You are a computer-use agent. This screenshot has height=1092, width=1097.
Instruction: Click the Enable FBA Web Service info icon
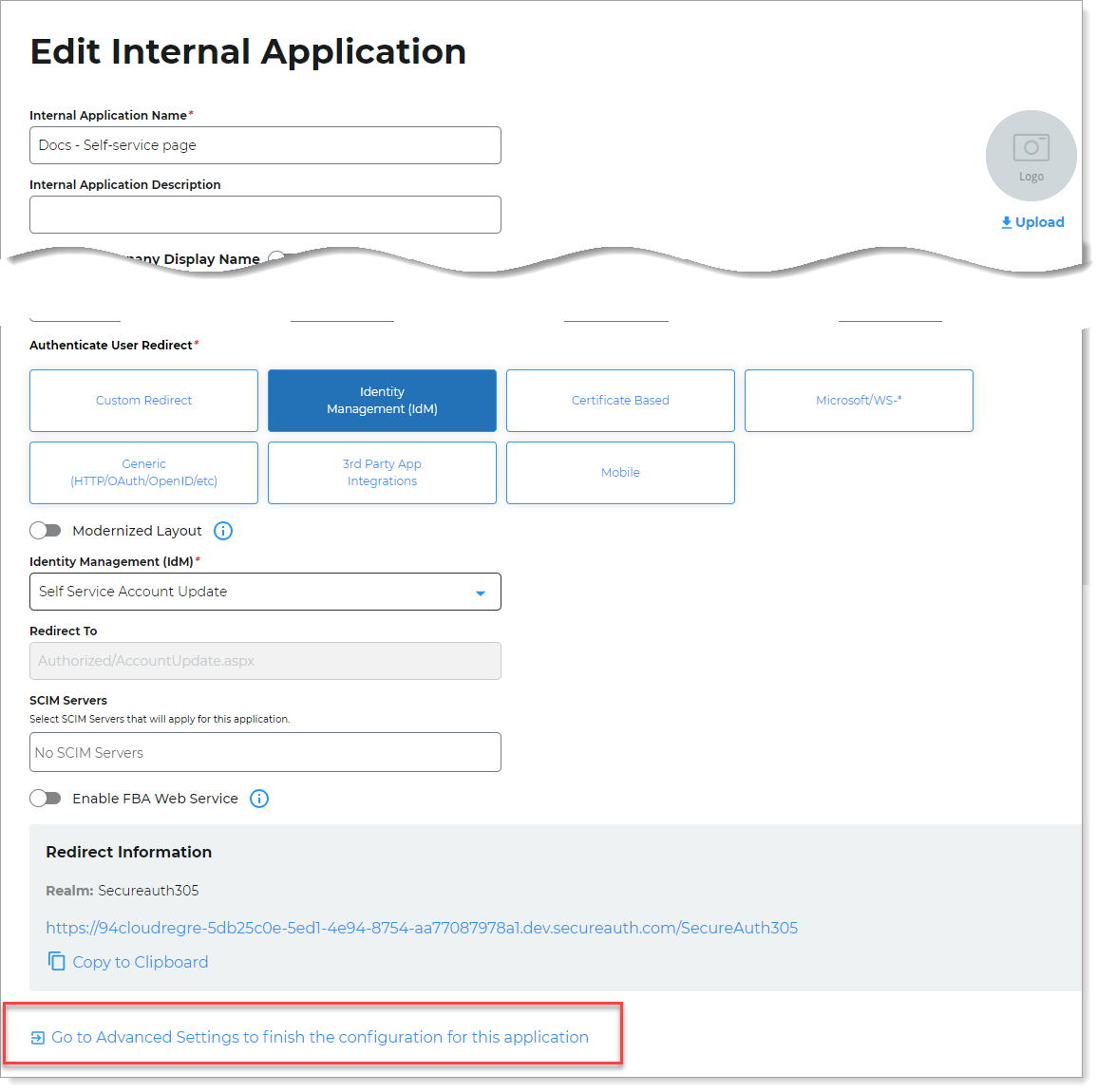point(259,799)
